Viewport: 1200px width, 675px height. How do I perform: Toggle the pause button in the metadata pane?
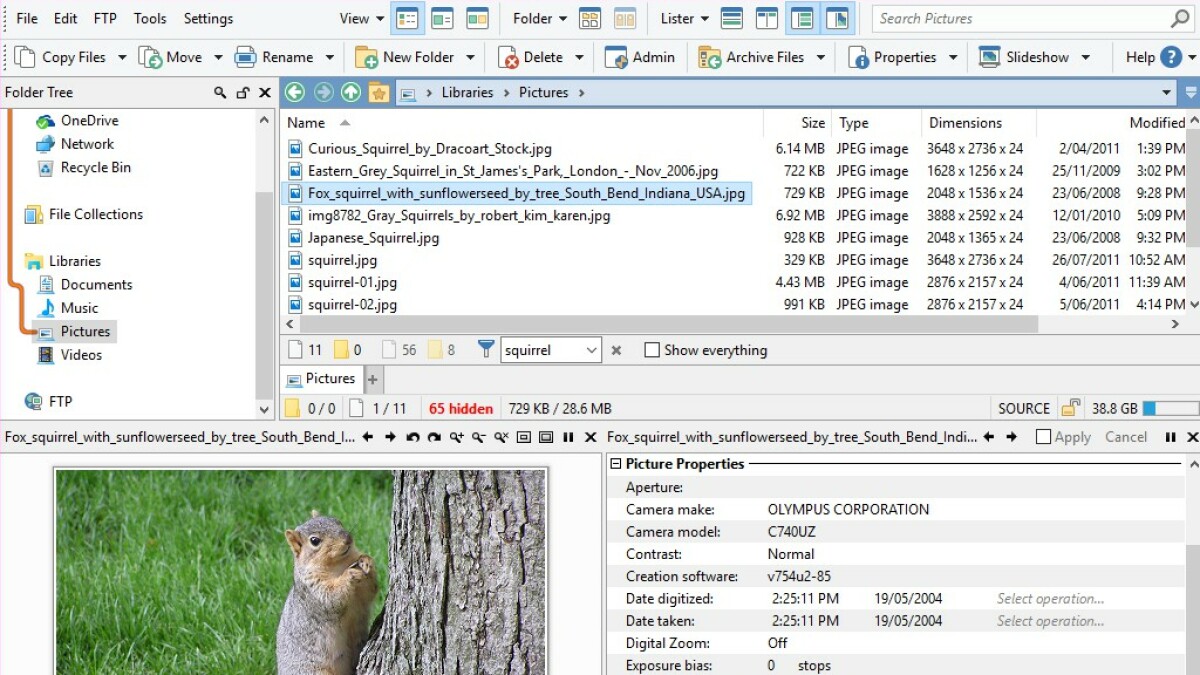pos(1170,437)
